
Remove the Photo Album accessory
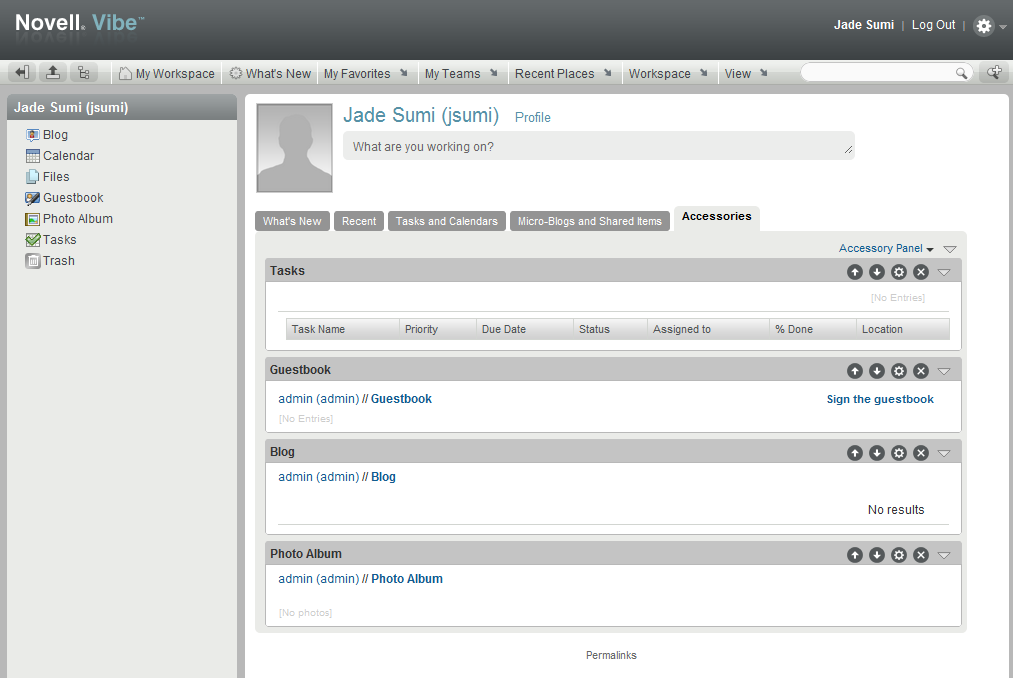921,554
